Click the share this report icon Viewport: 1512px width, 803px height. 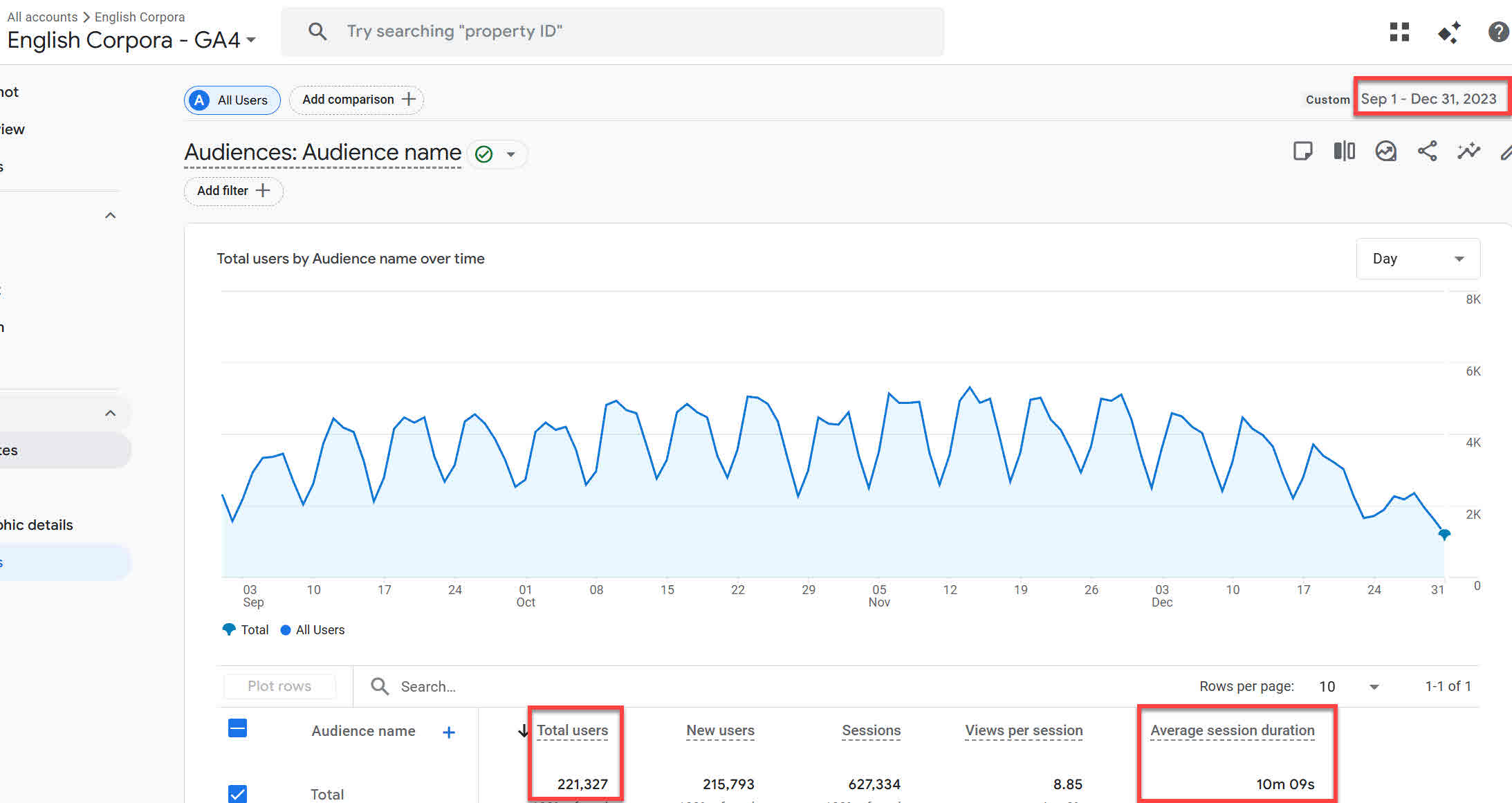(1427, 151)
